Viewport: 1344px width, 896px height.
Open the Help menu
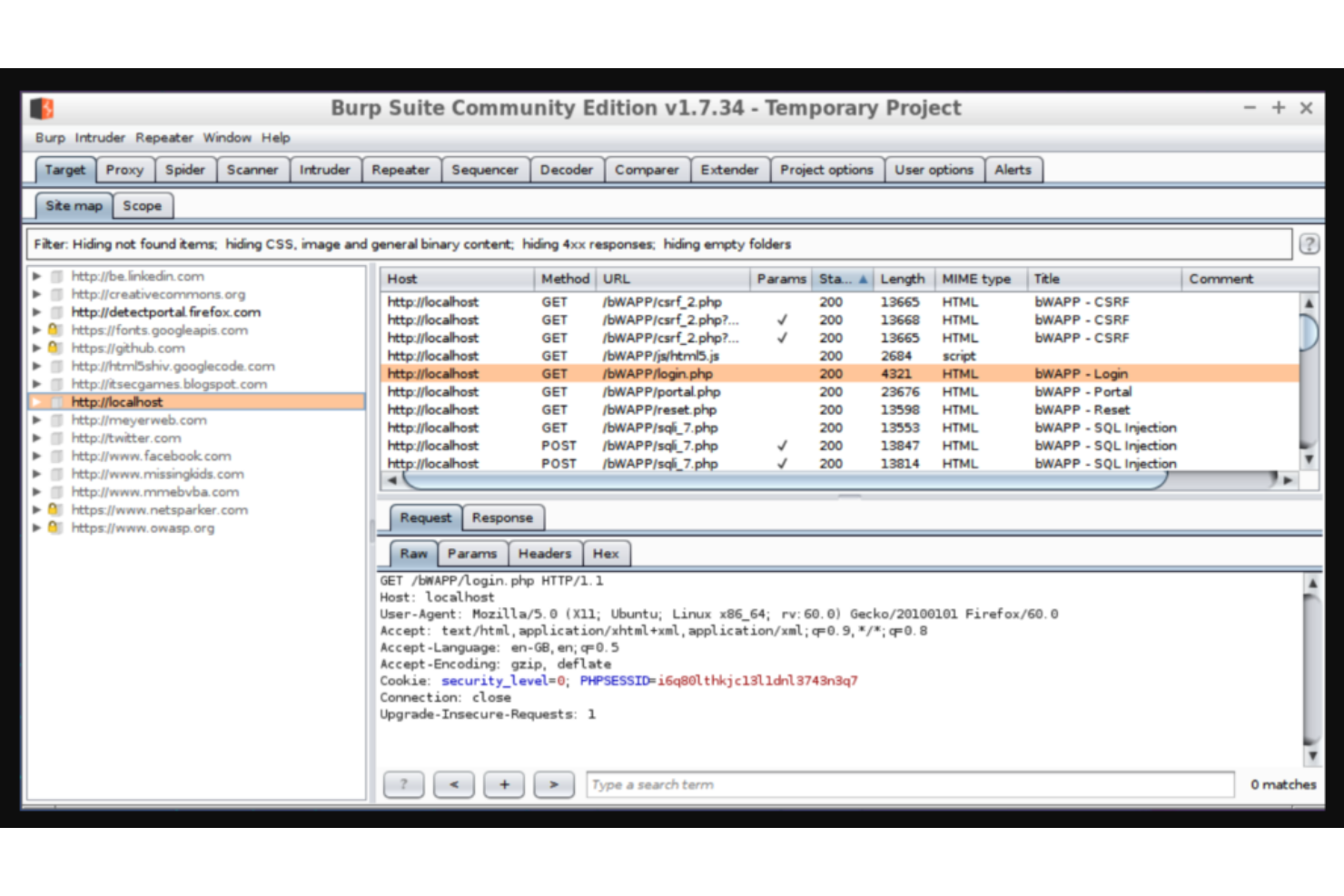276,138
